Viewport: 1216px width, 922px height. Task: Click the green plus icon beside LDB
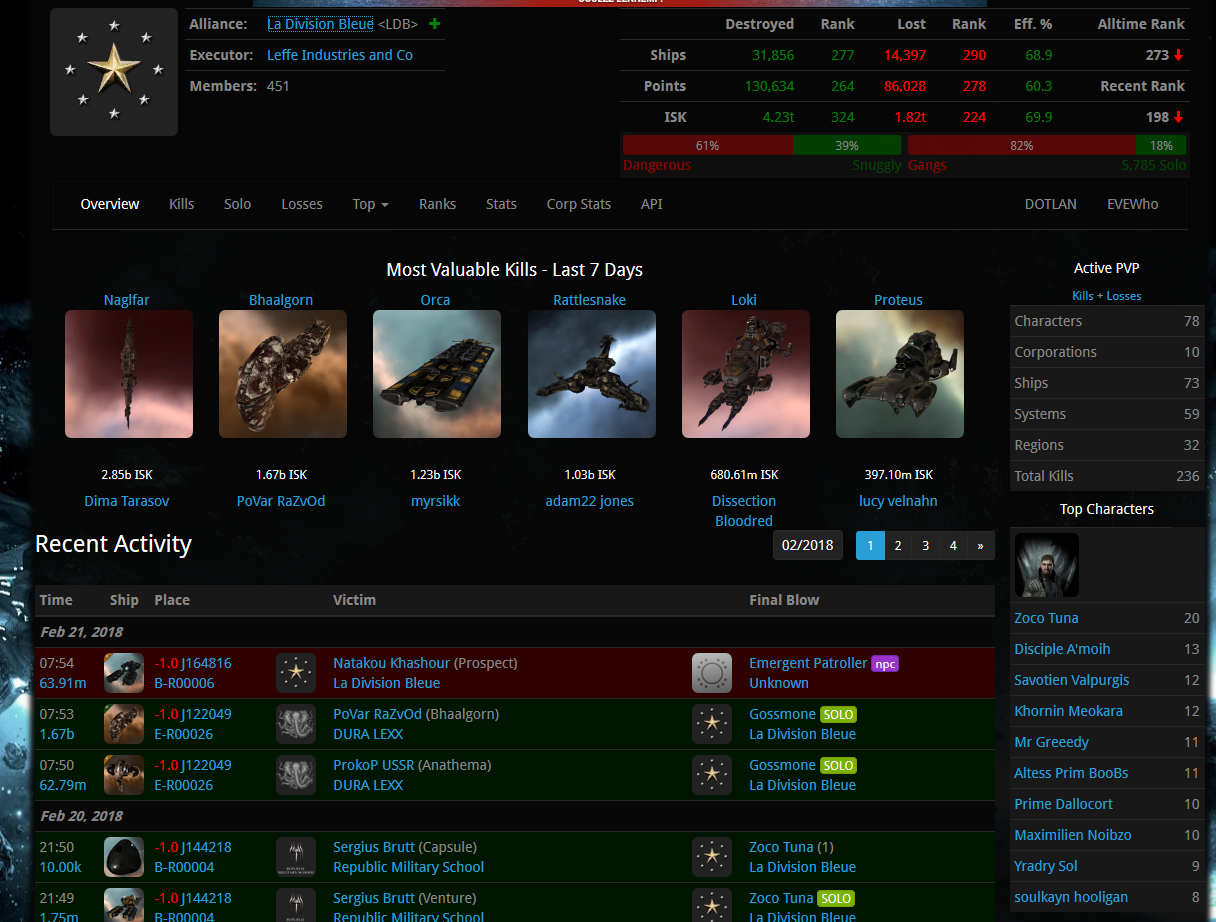(x=434, y=24)
